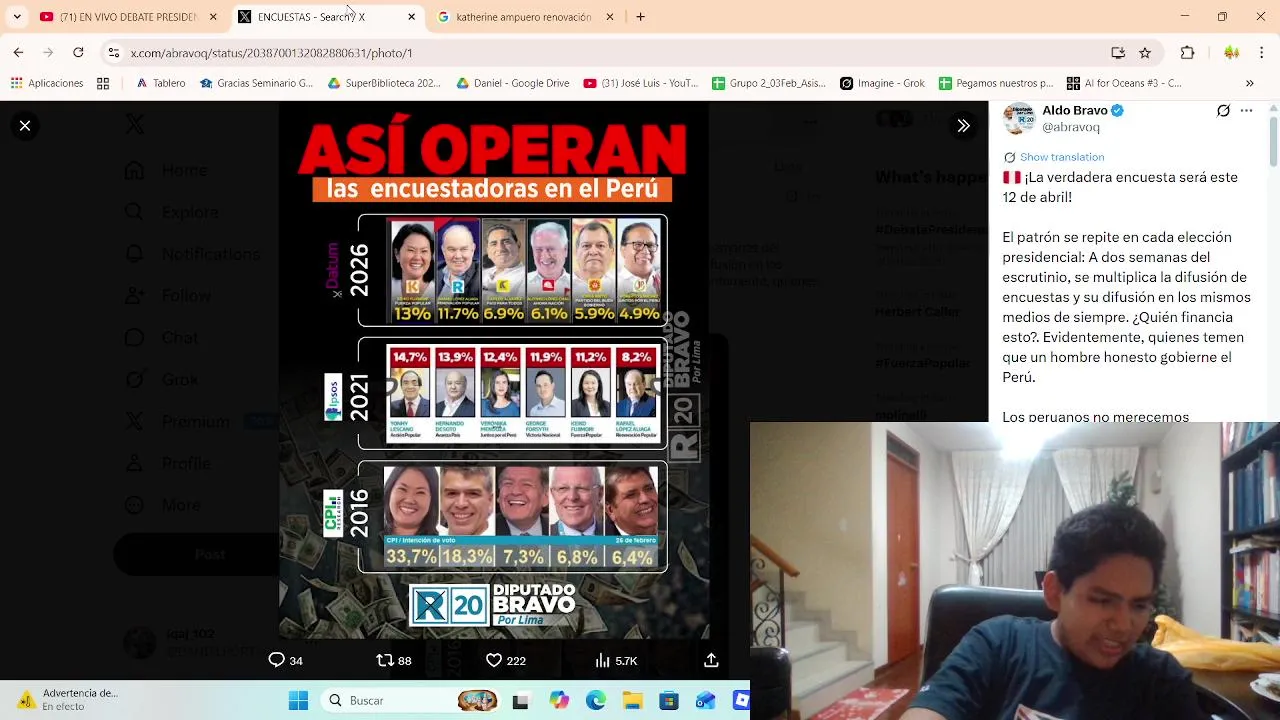Open Task View on the taskbar
The width and height of the screenshot is (1280, 720).
520,701
